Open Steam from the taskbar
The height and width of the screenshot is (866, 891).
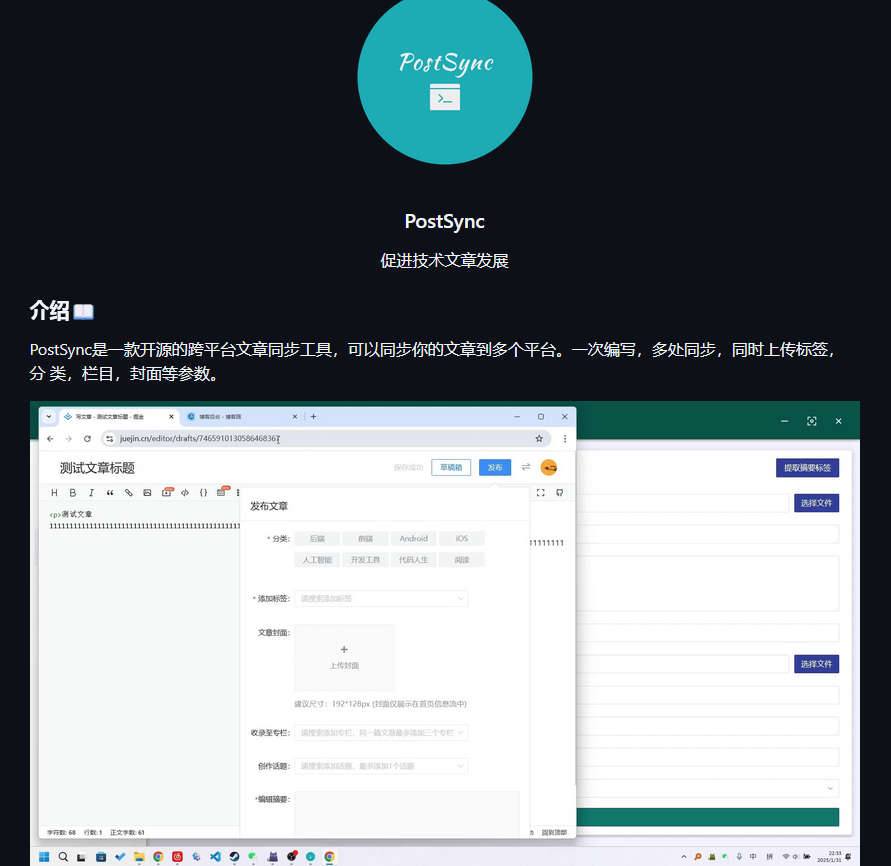pyautogui.click(x=234, y=856)
